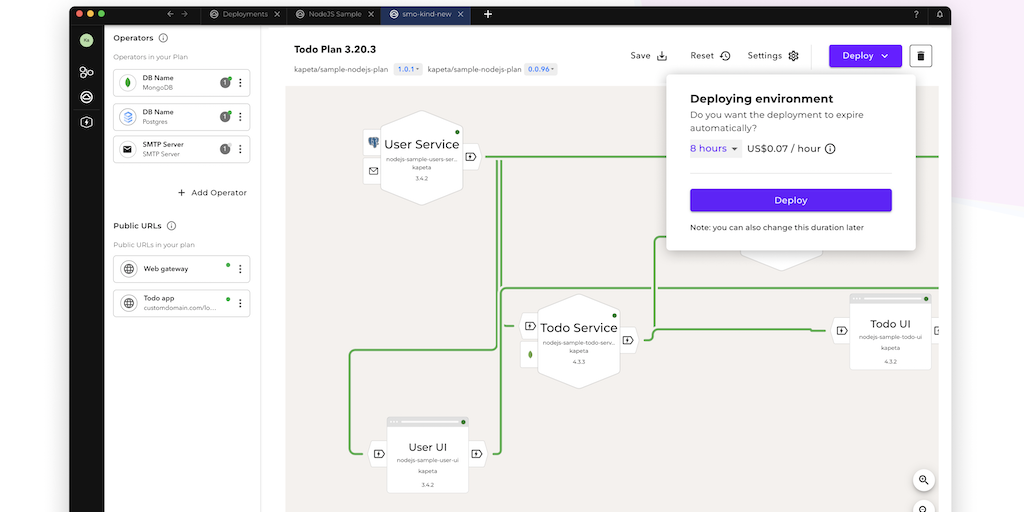Click the zoom in magnifier icon
The height and width of the screenshot is (512, 1024).
tap(923, 480)
